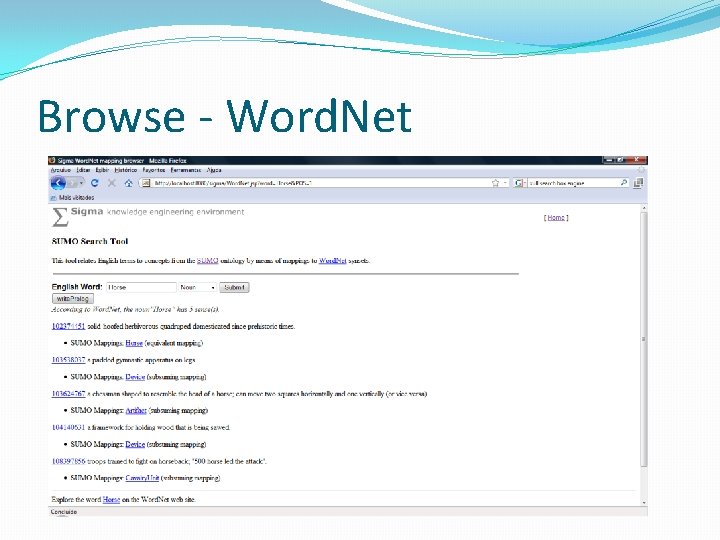Go back with the Firefox back arrow
The height and width of the screenshot is (540, 720).
58,183
